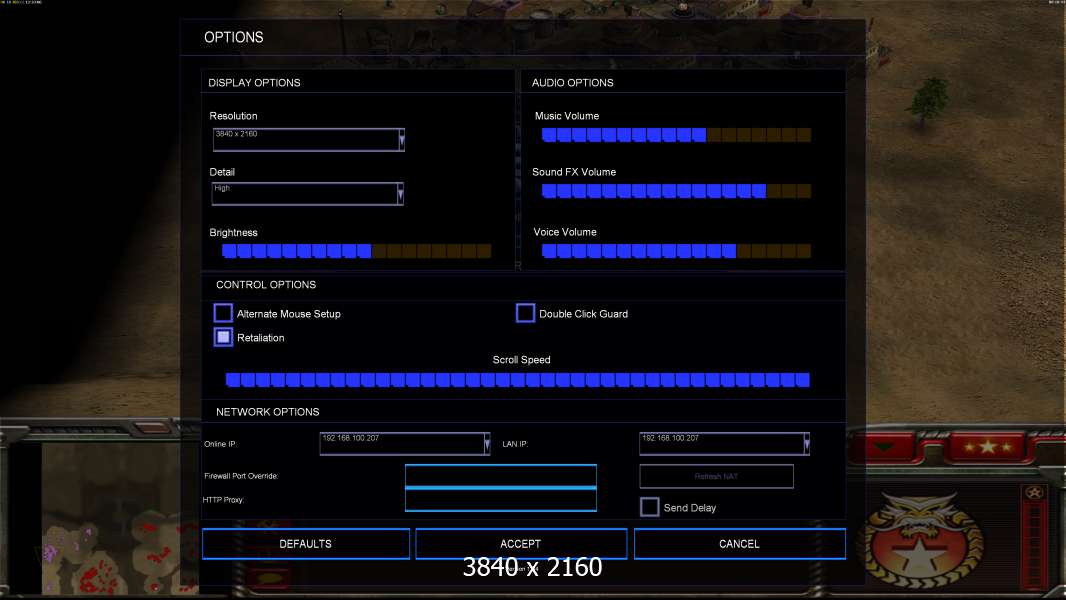Click the DISPLAY OPTIONS heading
Image resolution: width=1066 pixels, height=600 pixels.
pos(254,83)
